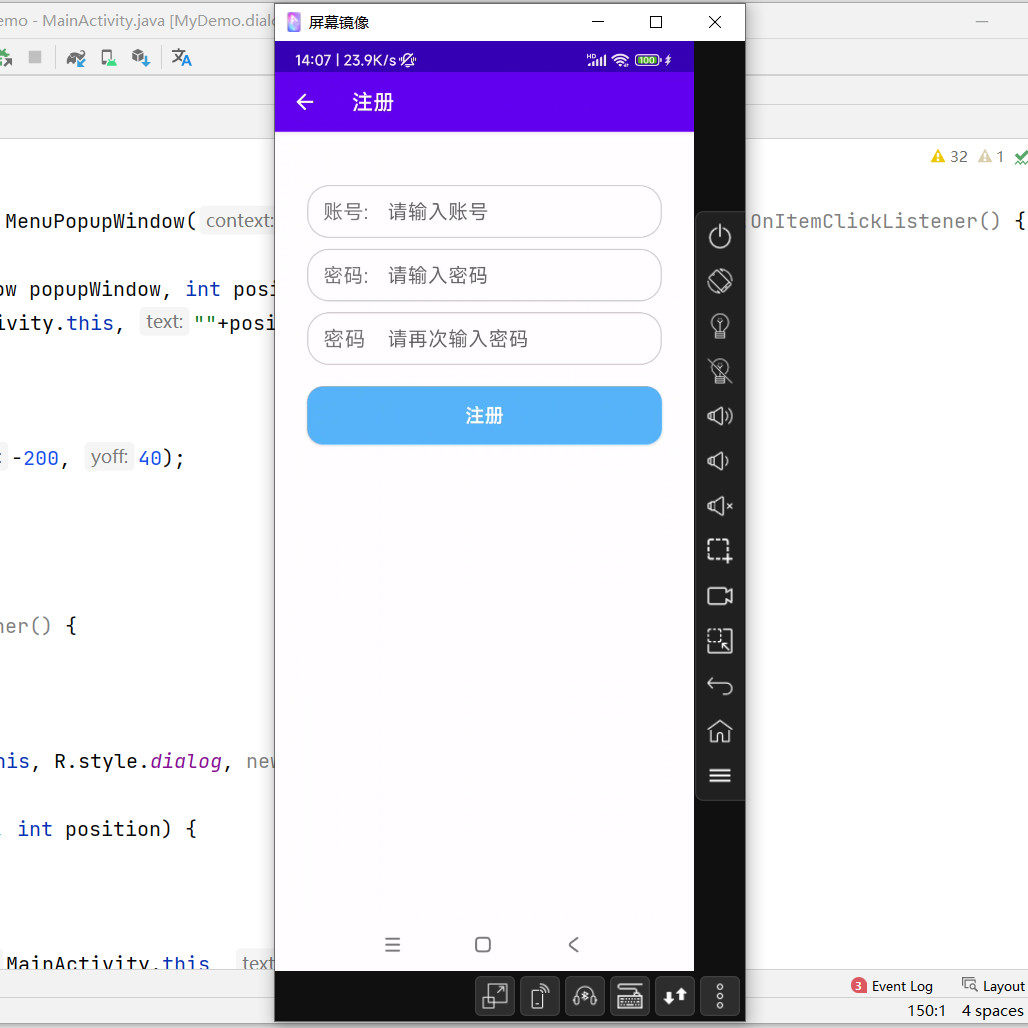Click the Gradle sync elephant icon in IDE
The image size is (1028, 1028).
[76, 58]
